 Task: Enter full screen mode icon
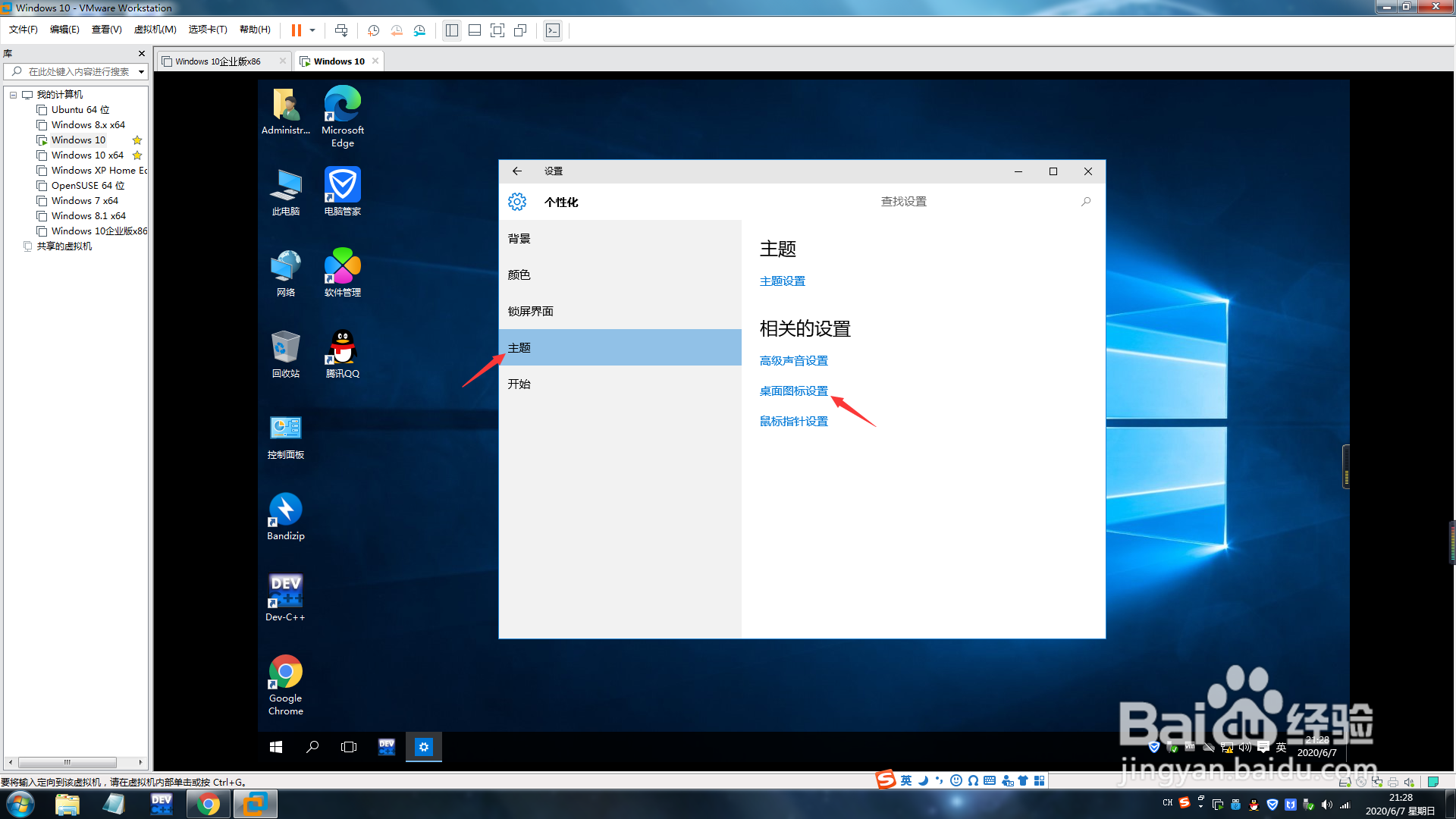pos(497,30)
